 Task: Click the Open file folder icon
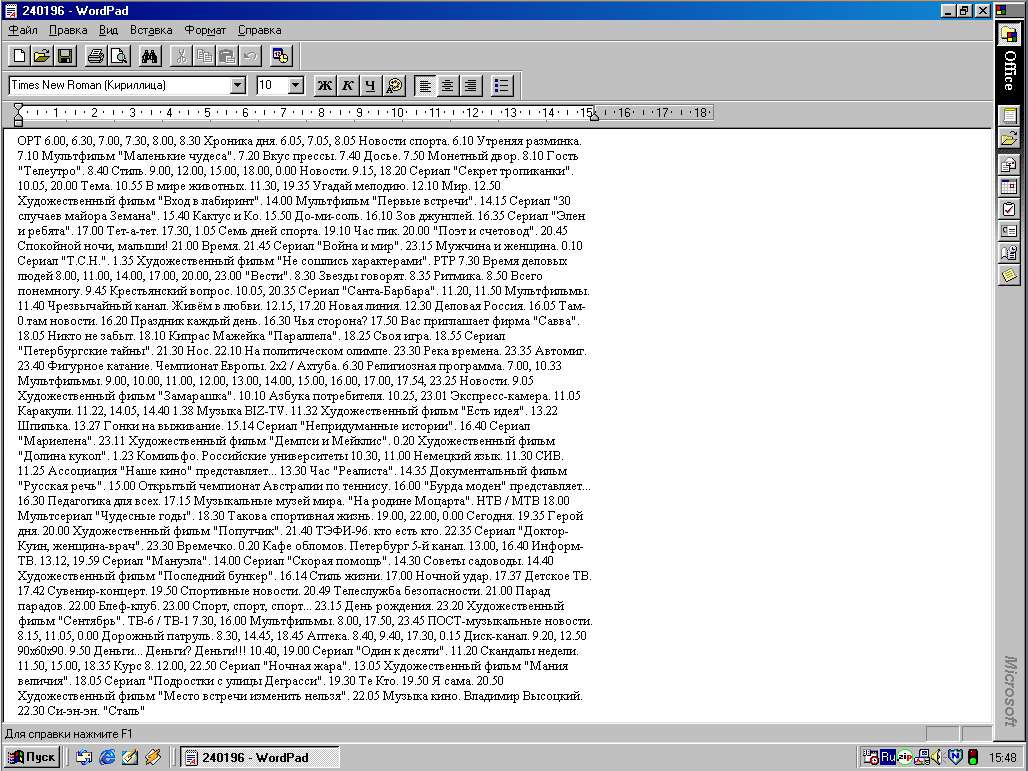(x=41, y=56)
